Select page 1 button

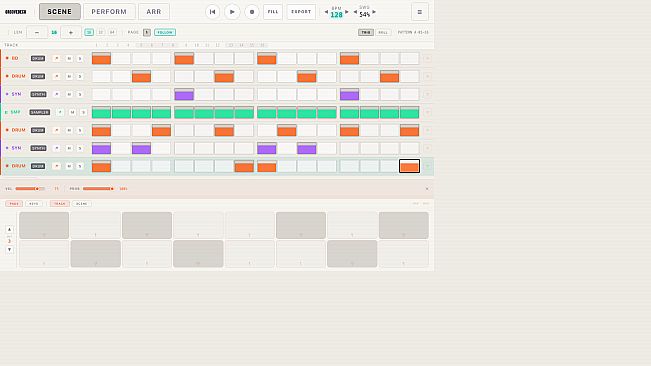147,32
